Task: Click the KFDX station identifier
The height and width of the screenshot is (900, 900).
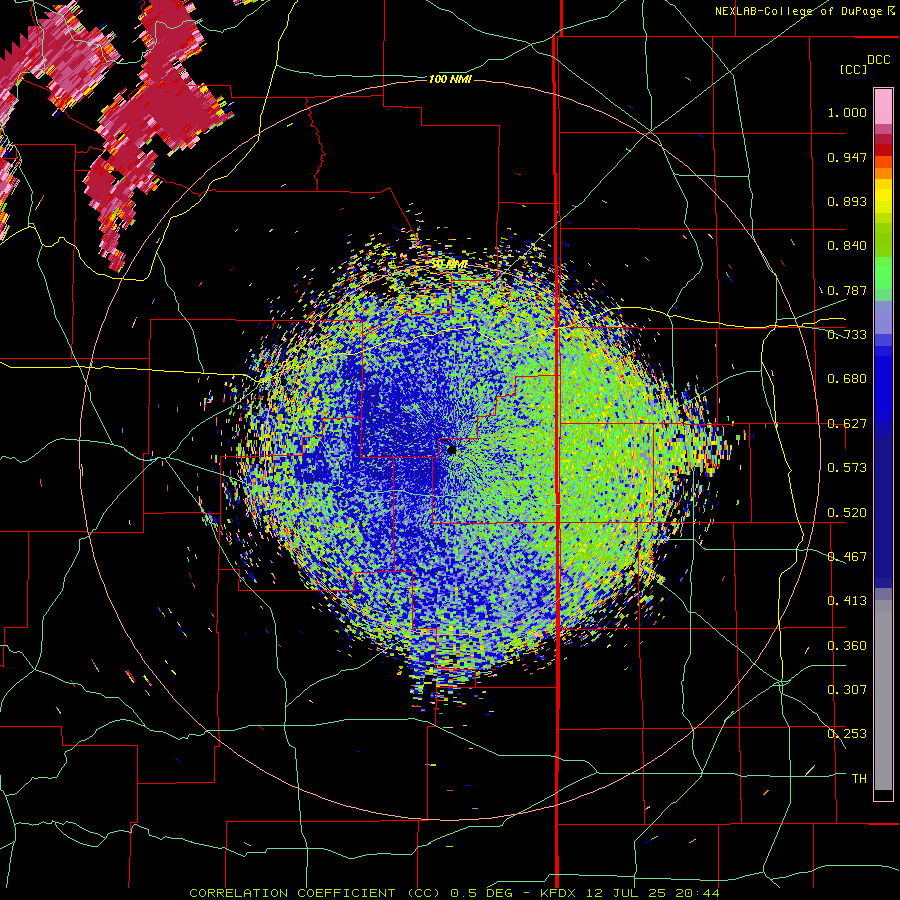Action: (558, 893)
